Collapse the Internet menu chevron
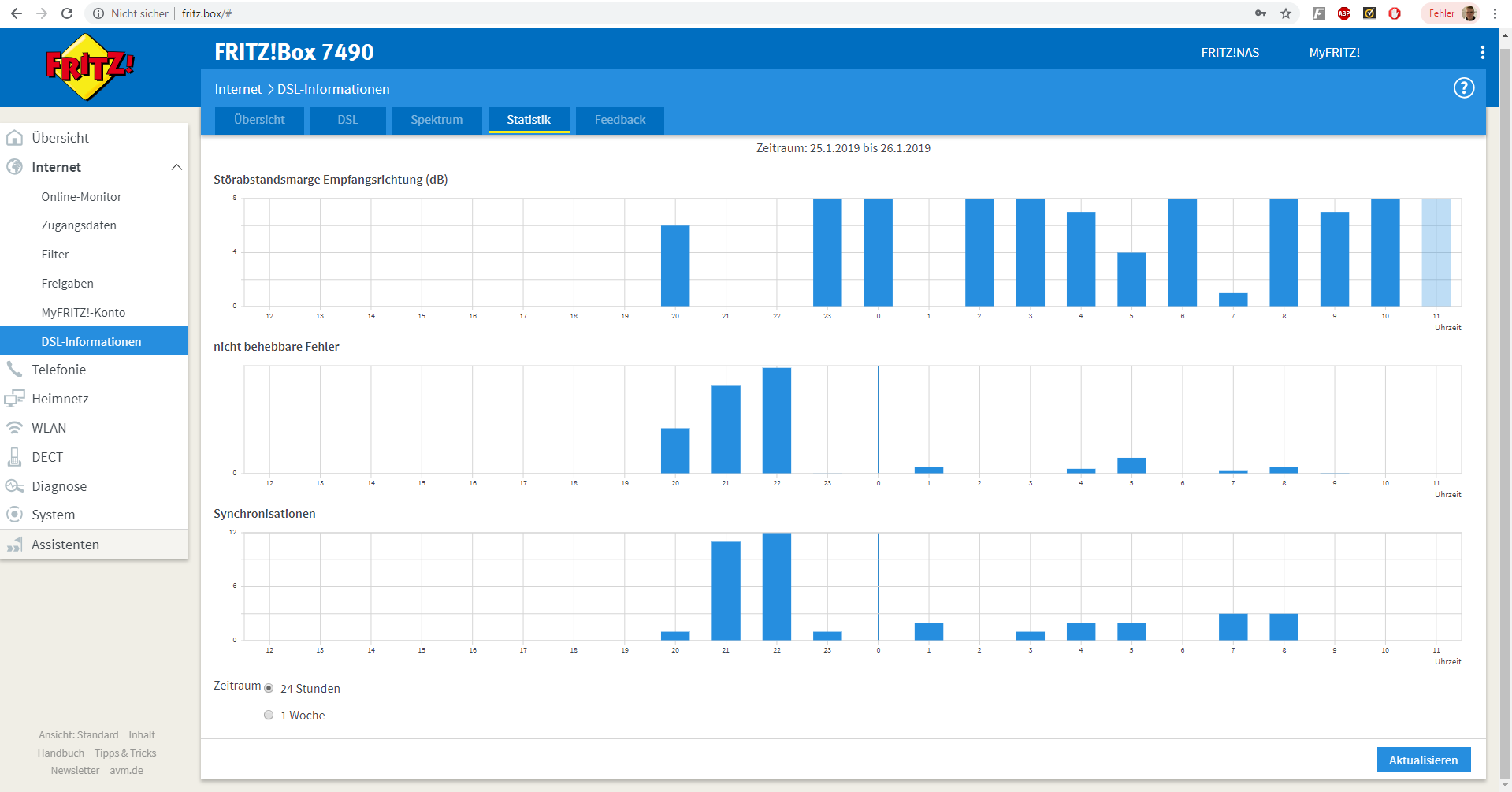Screen dimensions: 1512x792 click(x=176, y=167)
